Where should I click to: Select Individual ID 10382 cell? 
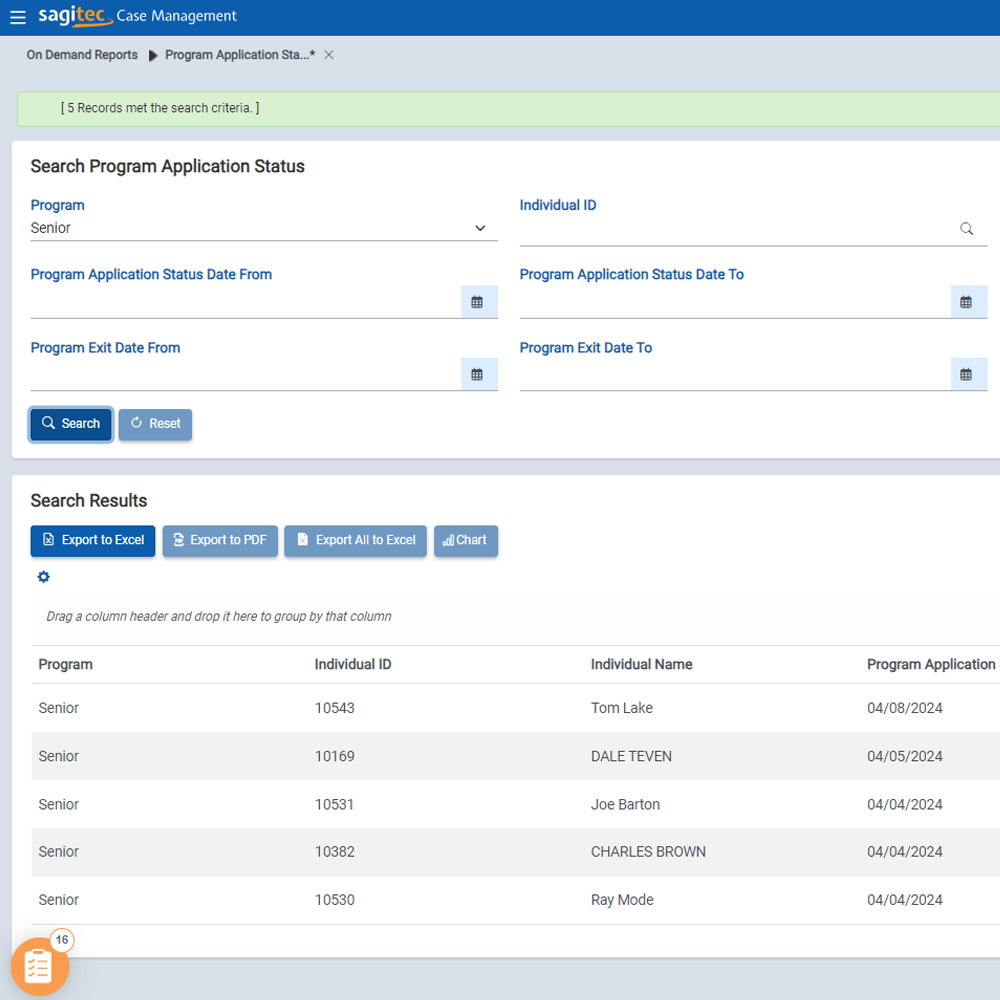pyautogui.click(x=335, y=852)
